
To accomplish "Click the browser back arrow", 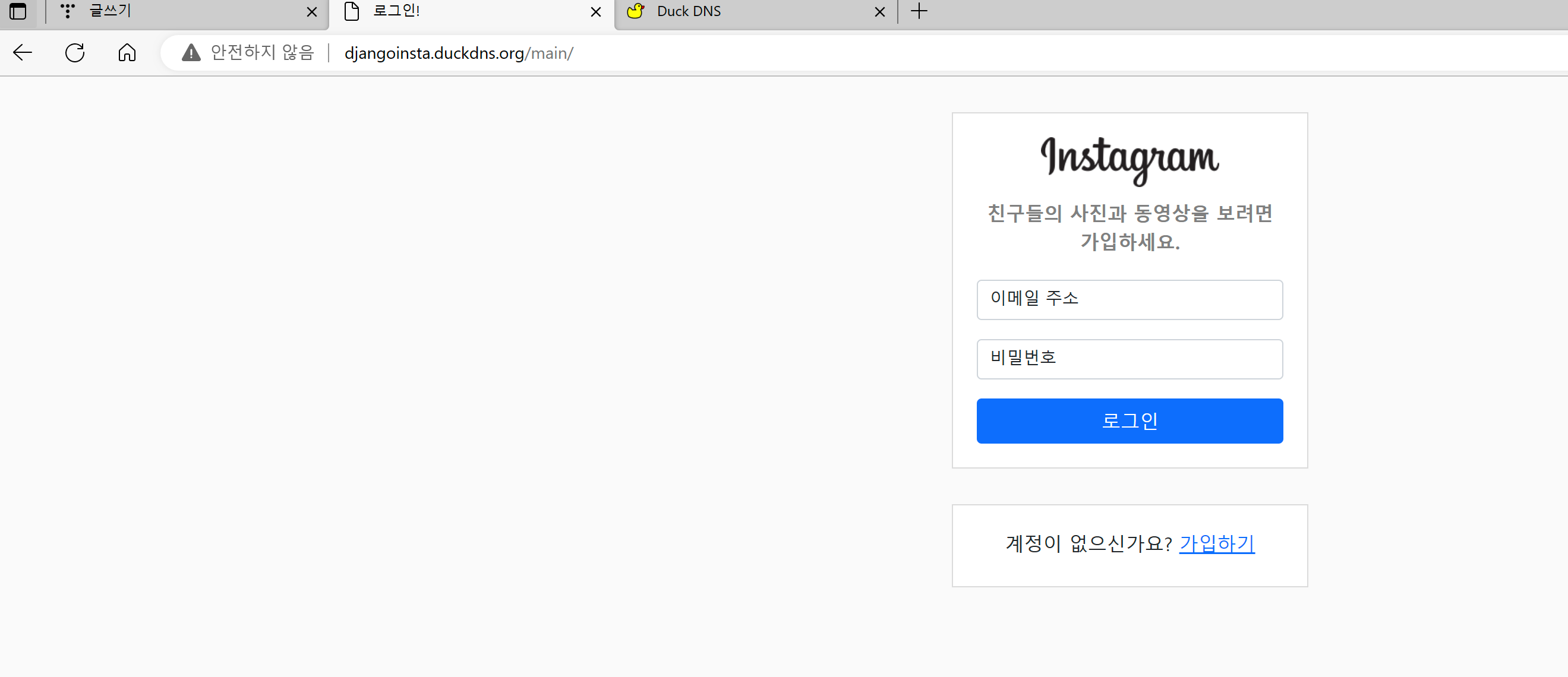I will 23,53.
